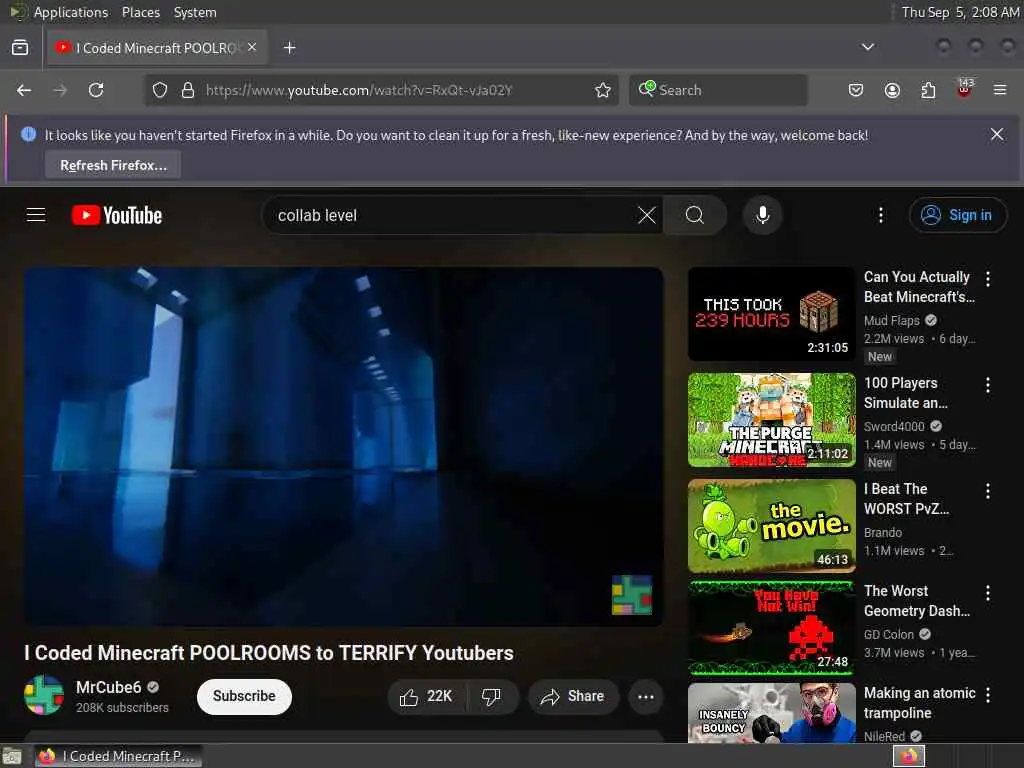Open options for 100 Players Simulate video

coord(987,385)
